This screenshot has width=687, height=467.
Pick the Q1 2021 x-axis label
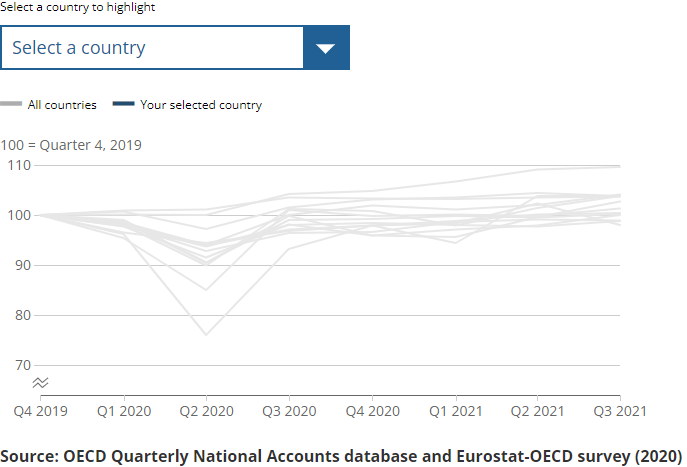click(455, 411)
